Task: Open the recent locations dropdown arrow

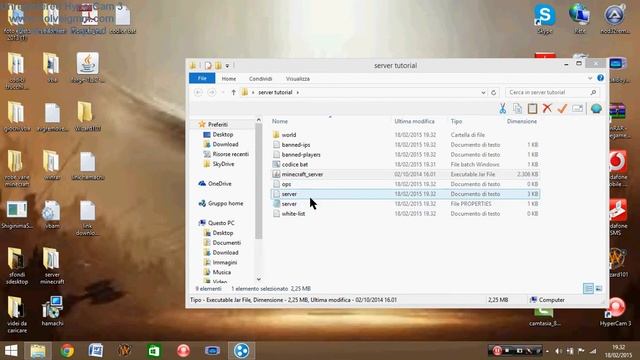Action: [223, 93]
